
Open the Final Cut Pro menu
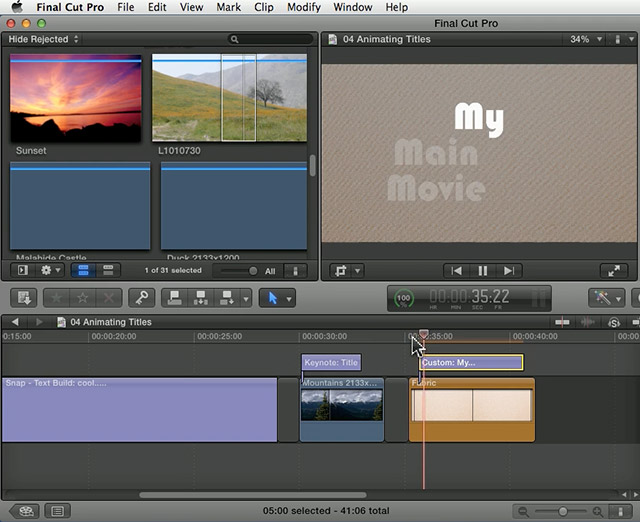pyautogui.click(x=70, y=7)
